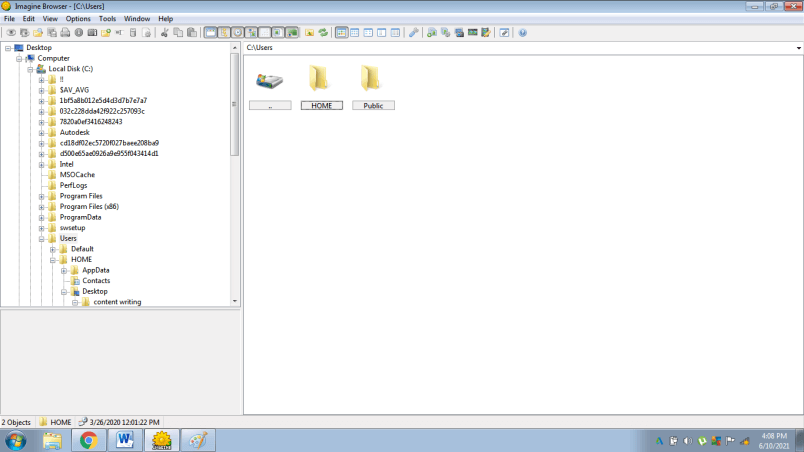804x452 pixels.
Task: Switch to colored thumbnails view mode
Action: [x=341, y=33]
